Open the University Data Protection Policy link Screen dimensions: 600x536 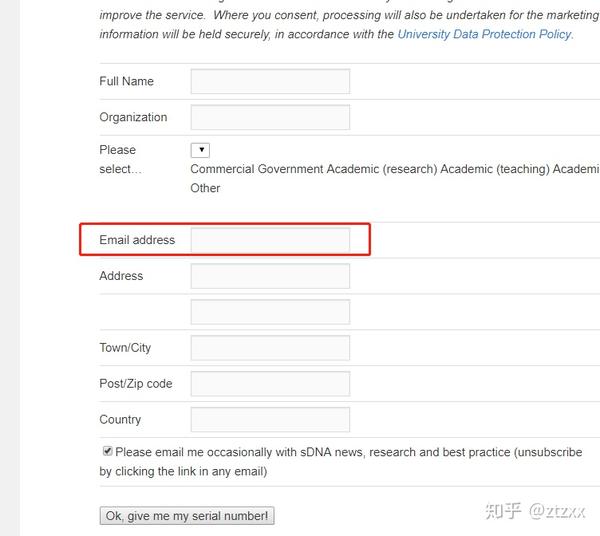point(484,34)
